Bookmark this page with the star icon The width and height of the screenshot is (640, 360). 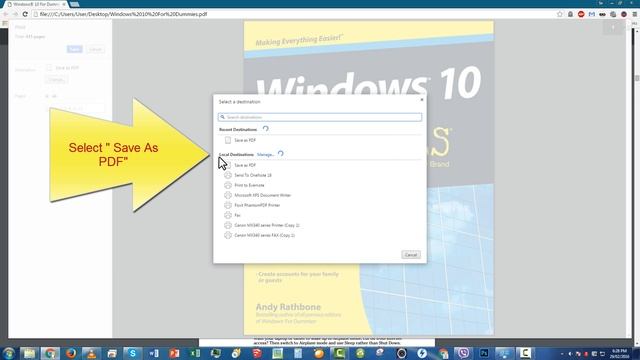(560, 14)
